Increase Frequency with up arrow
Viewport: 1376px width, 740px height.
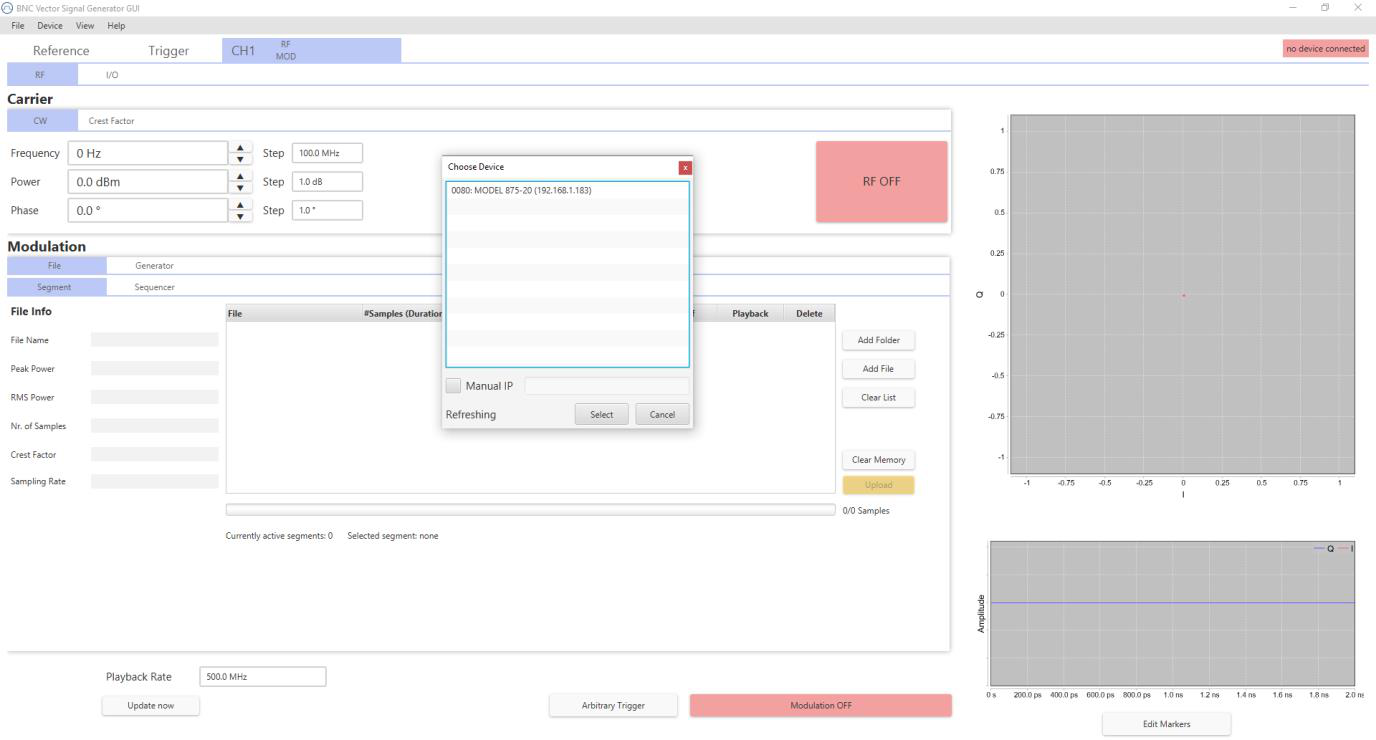pyautogui.click(x=240, y=148)
